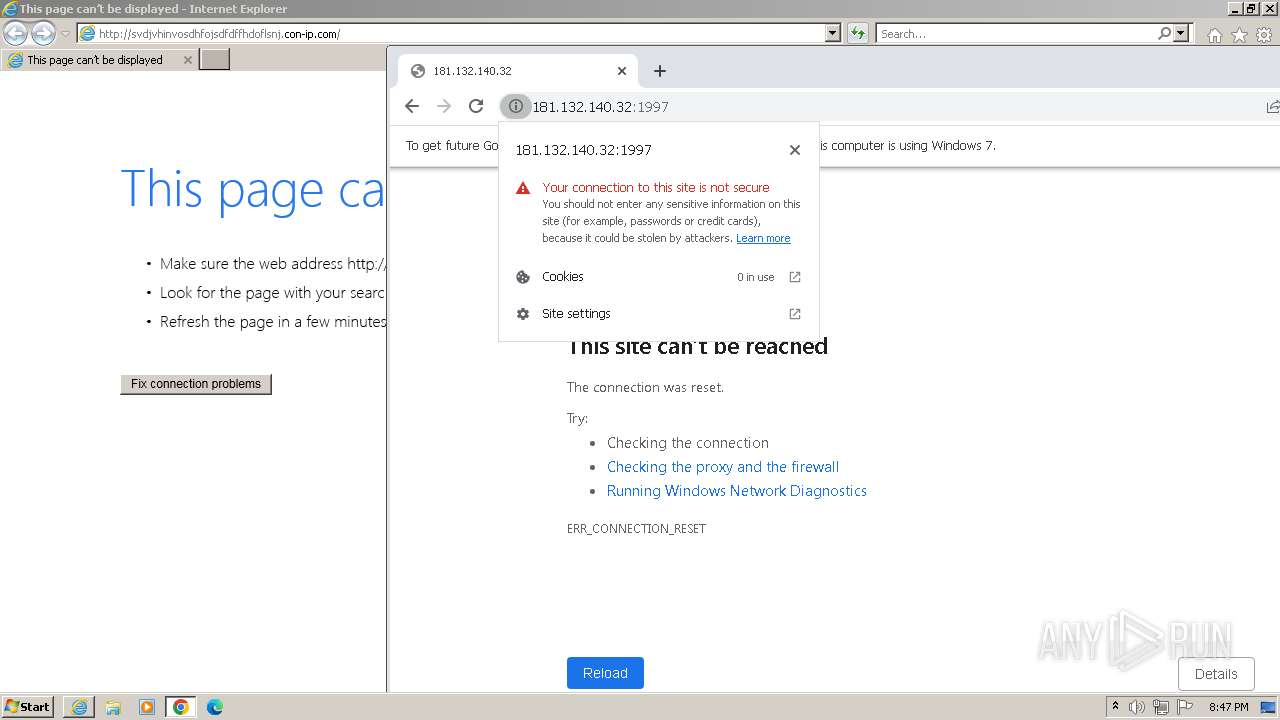Click volume speaker tray icon
The height and width of the screenshot is (720, 1280).
click(x=1137, y=707)
